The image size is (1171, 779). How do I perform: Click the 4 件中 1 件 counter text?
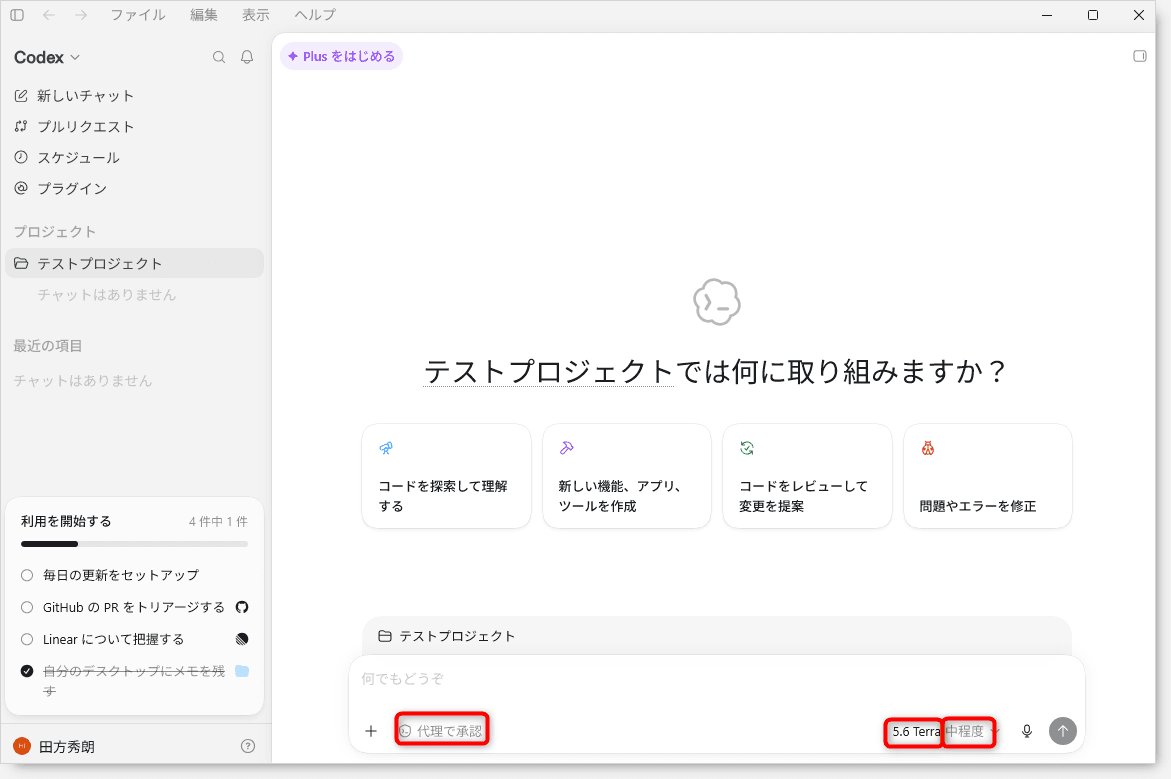[218, 521]
